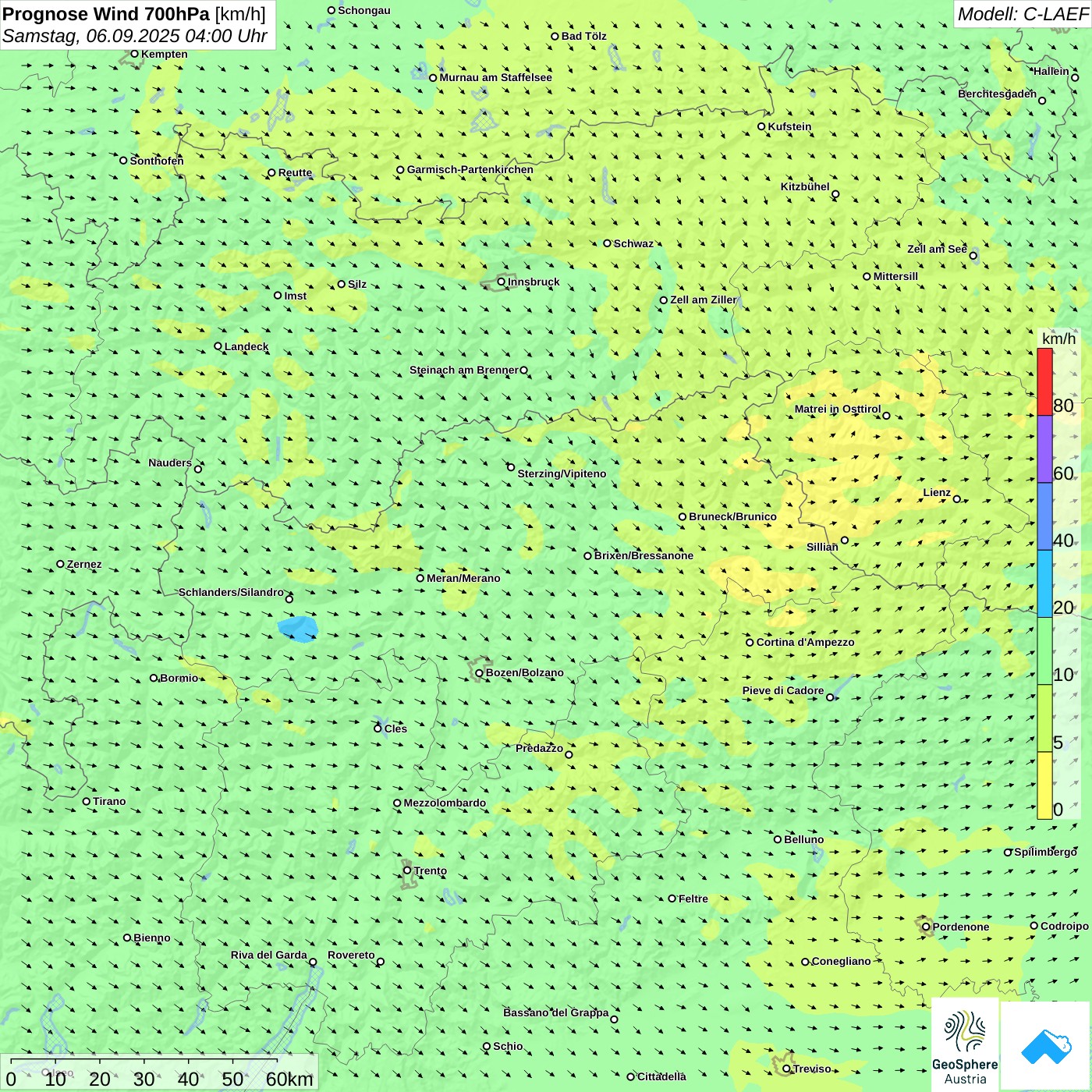Click the Kufstein city label
The height and width of the screenshot is (1092, 1092).
[789, 126]
